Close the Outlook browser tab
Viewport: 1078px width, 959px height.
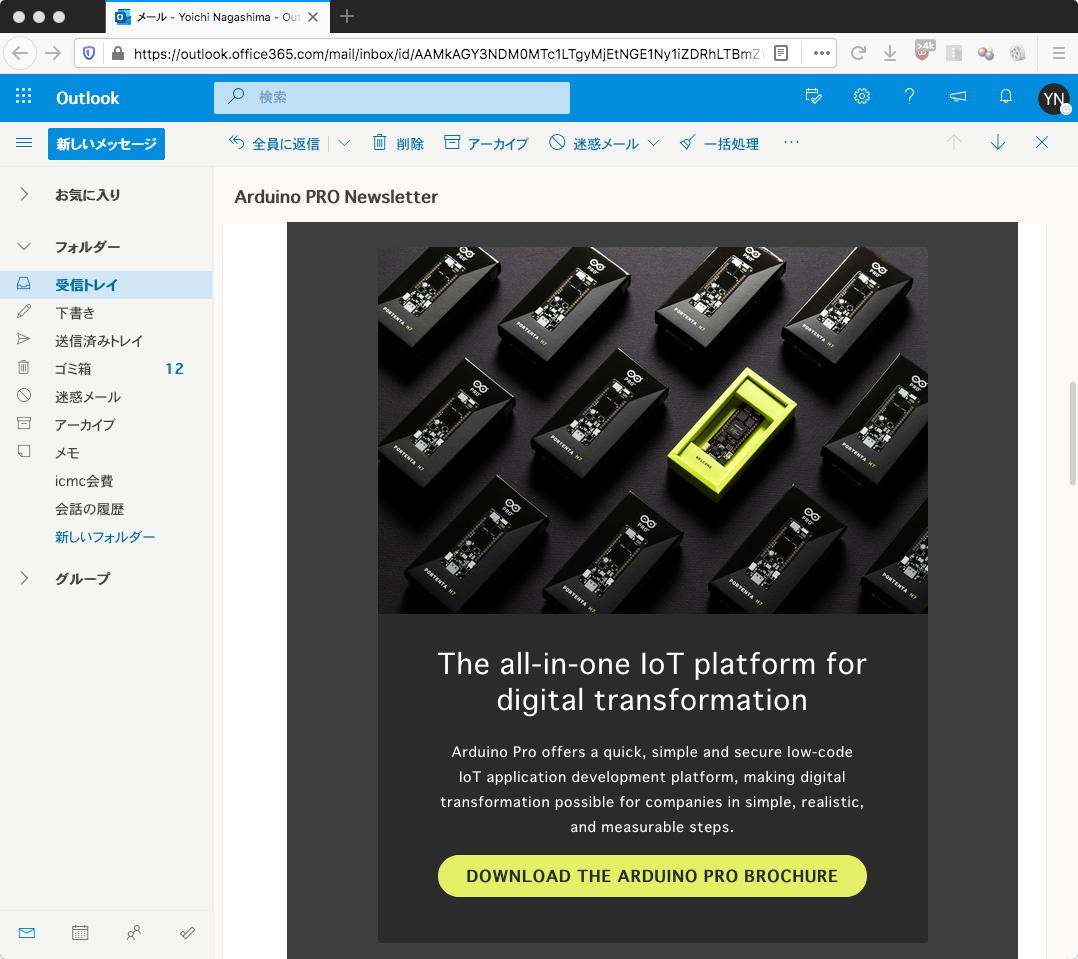click(x=313, y=16)
